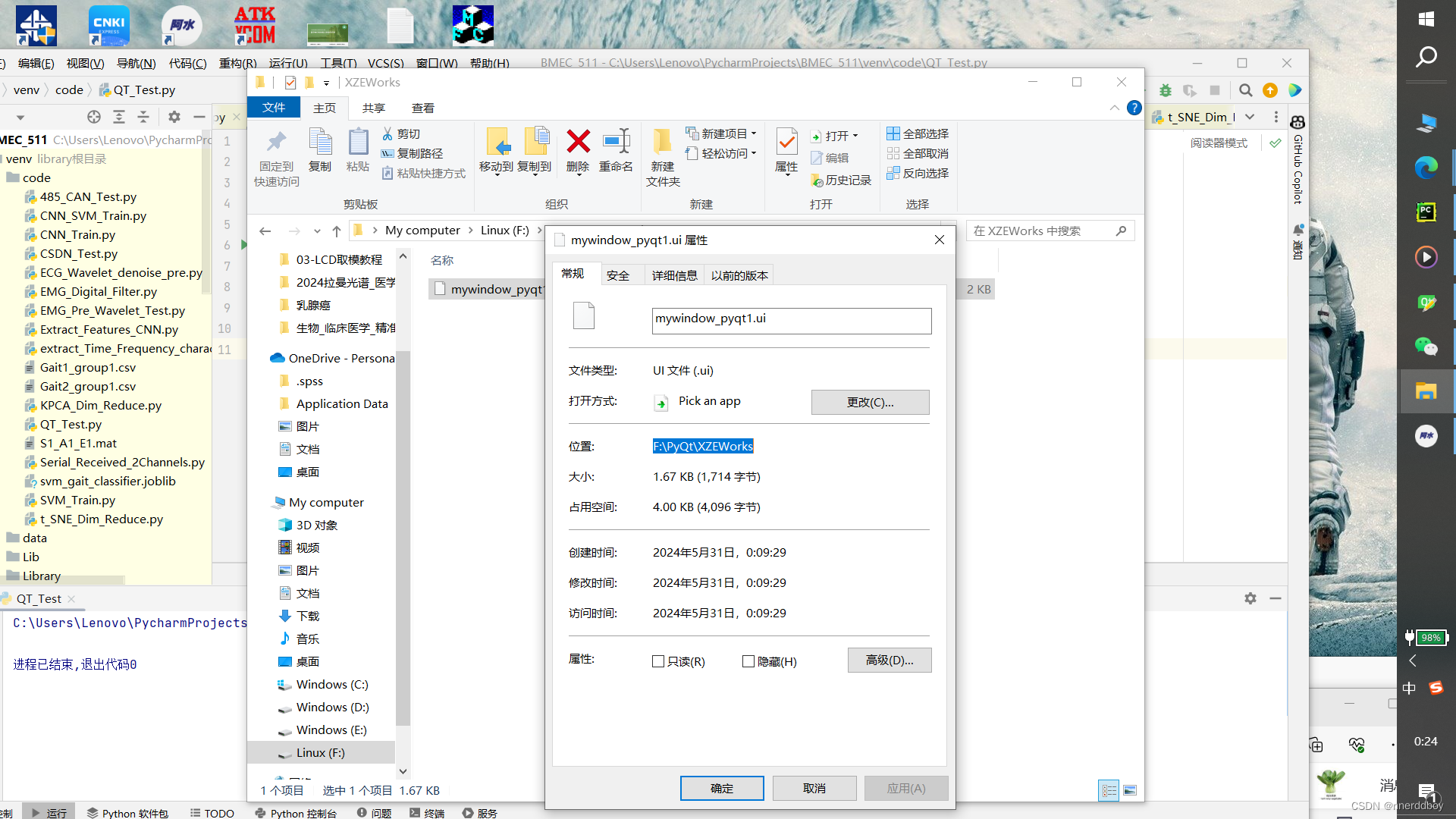Enable the 只读 (read-only) checkbox
Image resolution: width=1456 pixels, height=819 pixels.
click(658, 661)
